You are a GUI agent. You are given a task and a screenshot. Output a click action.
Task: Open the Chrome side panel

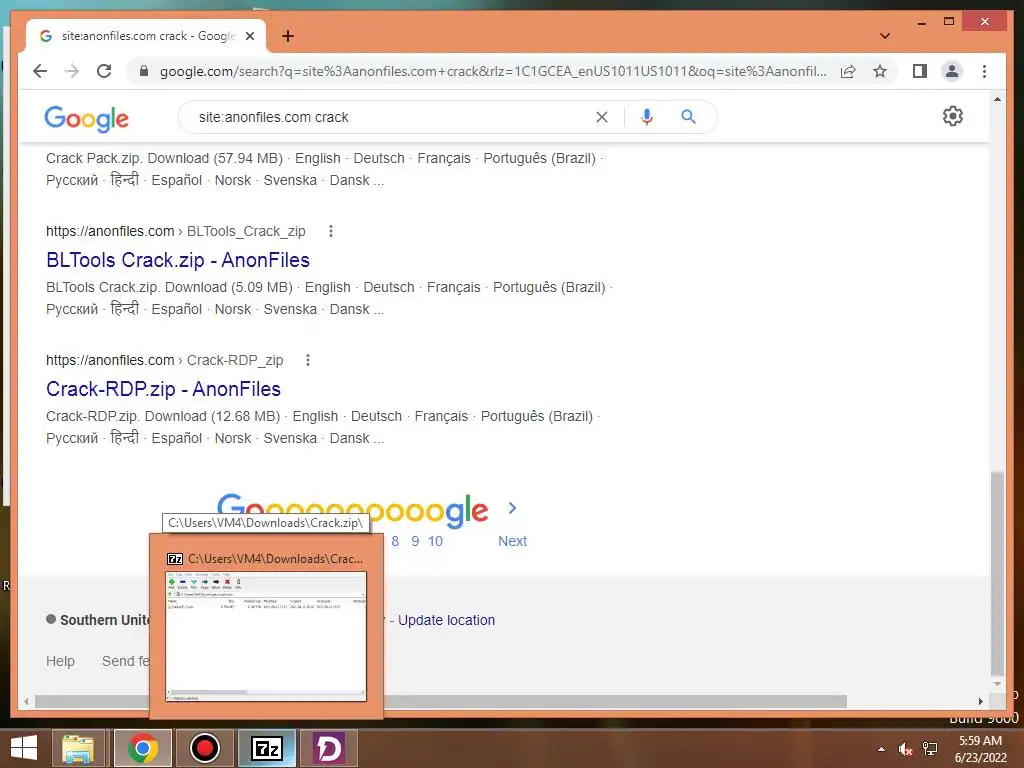click(x=920, y=71)
